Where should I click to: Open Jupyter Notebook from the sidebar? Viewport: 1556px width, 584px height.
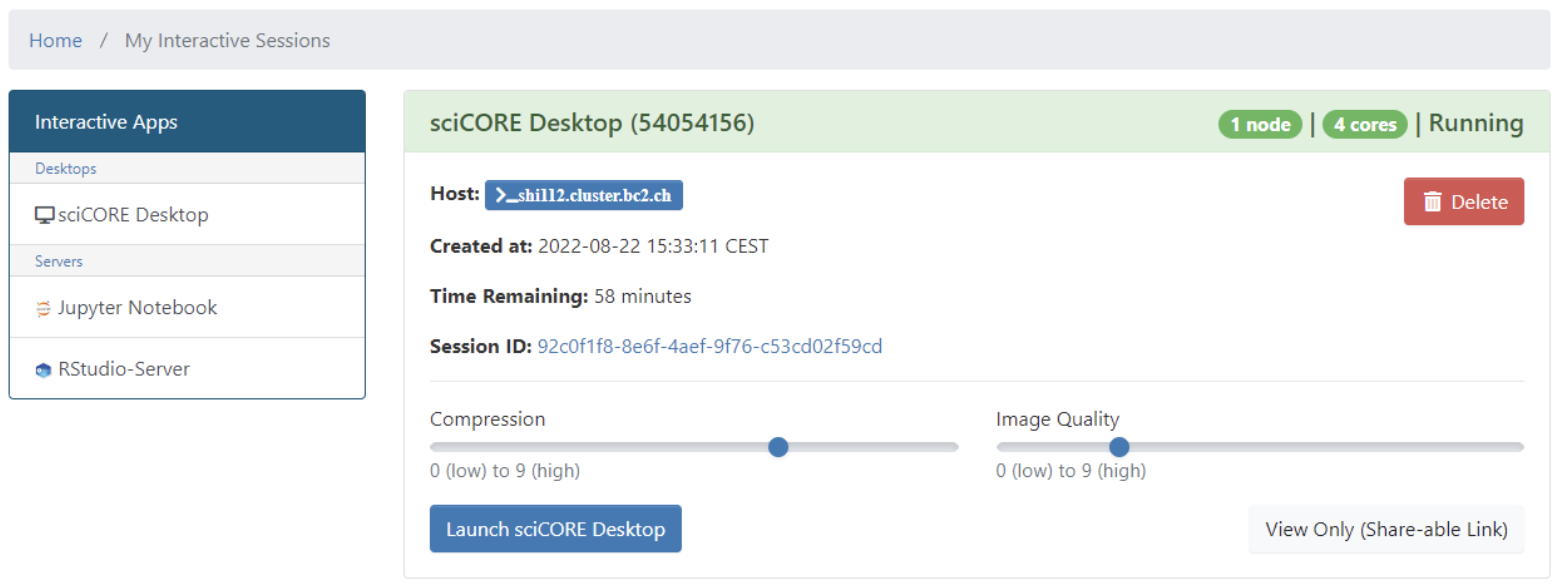pyautogui.click(x=137, y=308)
